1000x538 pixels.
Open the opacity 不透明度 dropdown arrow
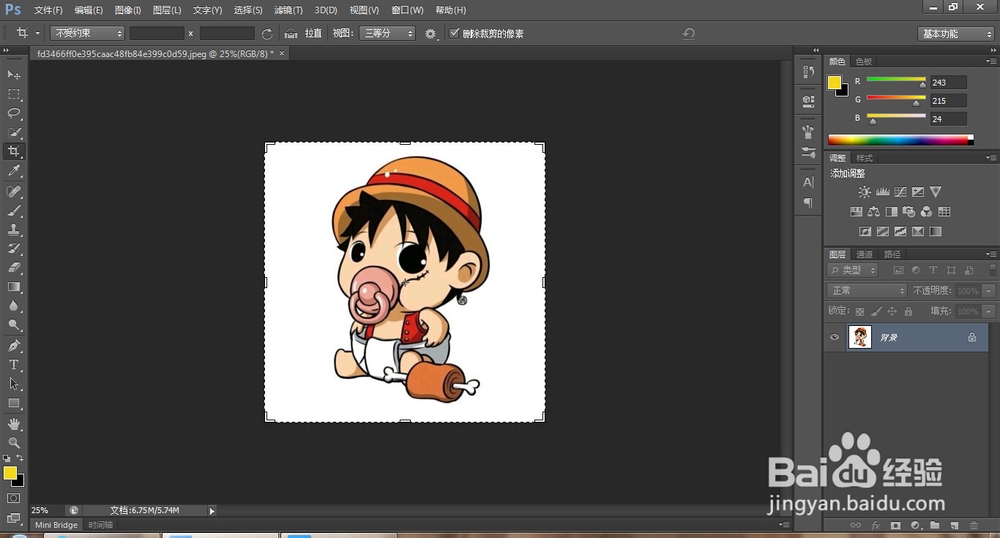point(989,291)
